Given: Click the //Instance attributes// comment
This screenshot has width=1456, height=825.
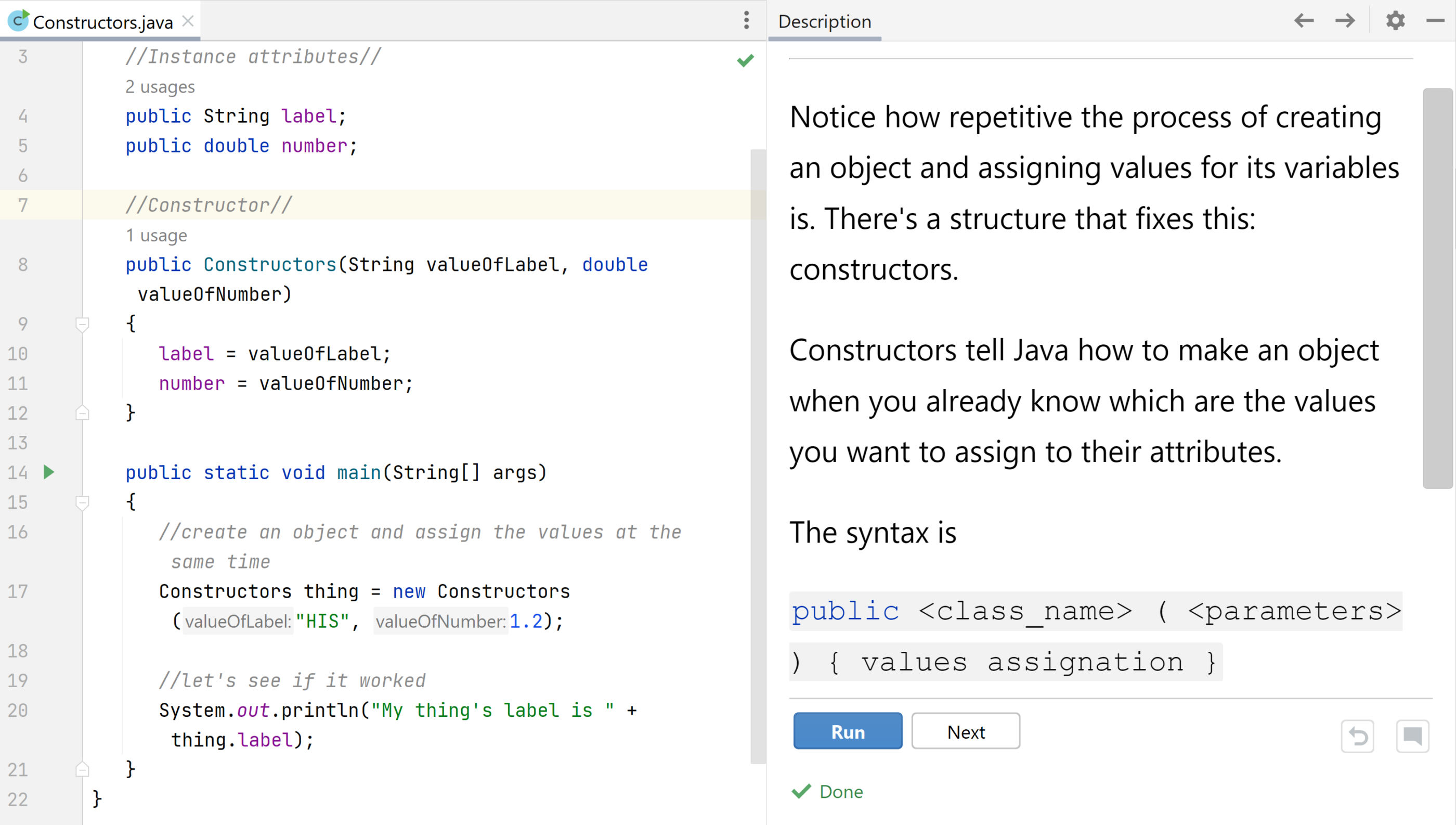Looking at the screenshot, I should 253,57.
